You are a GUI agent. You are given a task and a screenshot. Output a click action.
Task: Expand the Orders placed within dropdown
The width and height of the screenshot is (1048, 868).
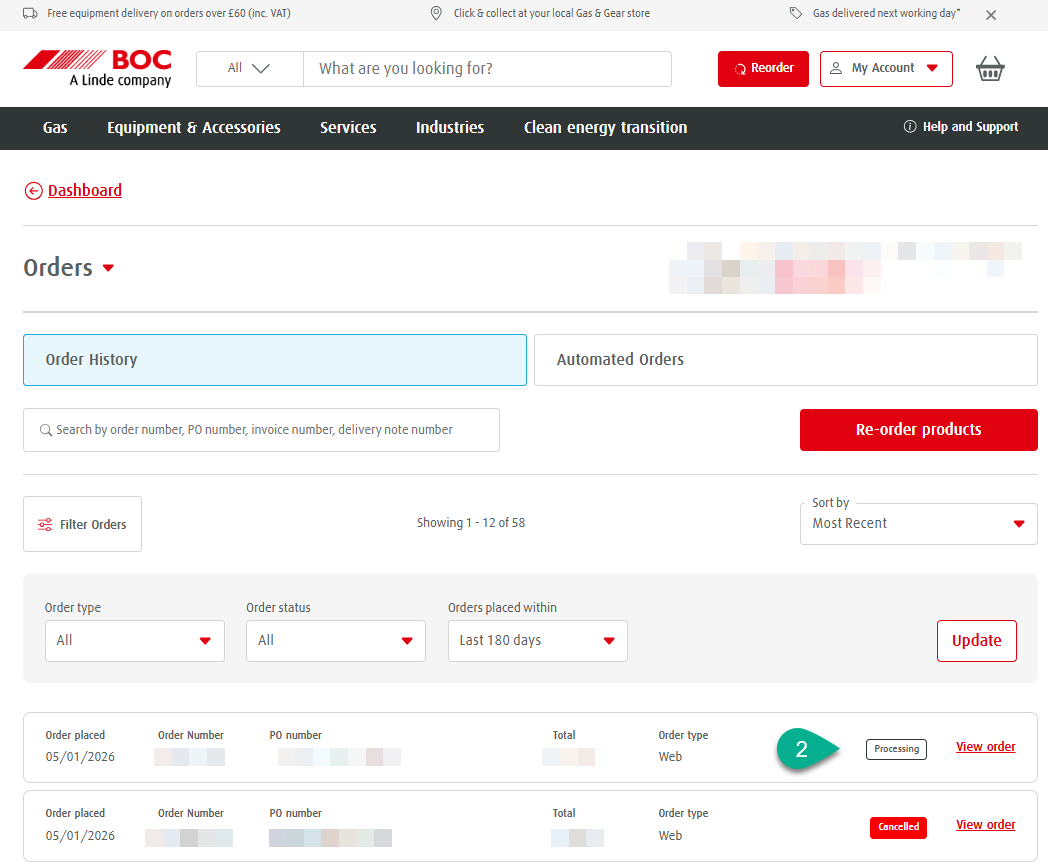[x=537, y=640]
